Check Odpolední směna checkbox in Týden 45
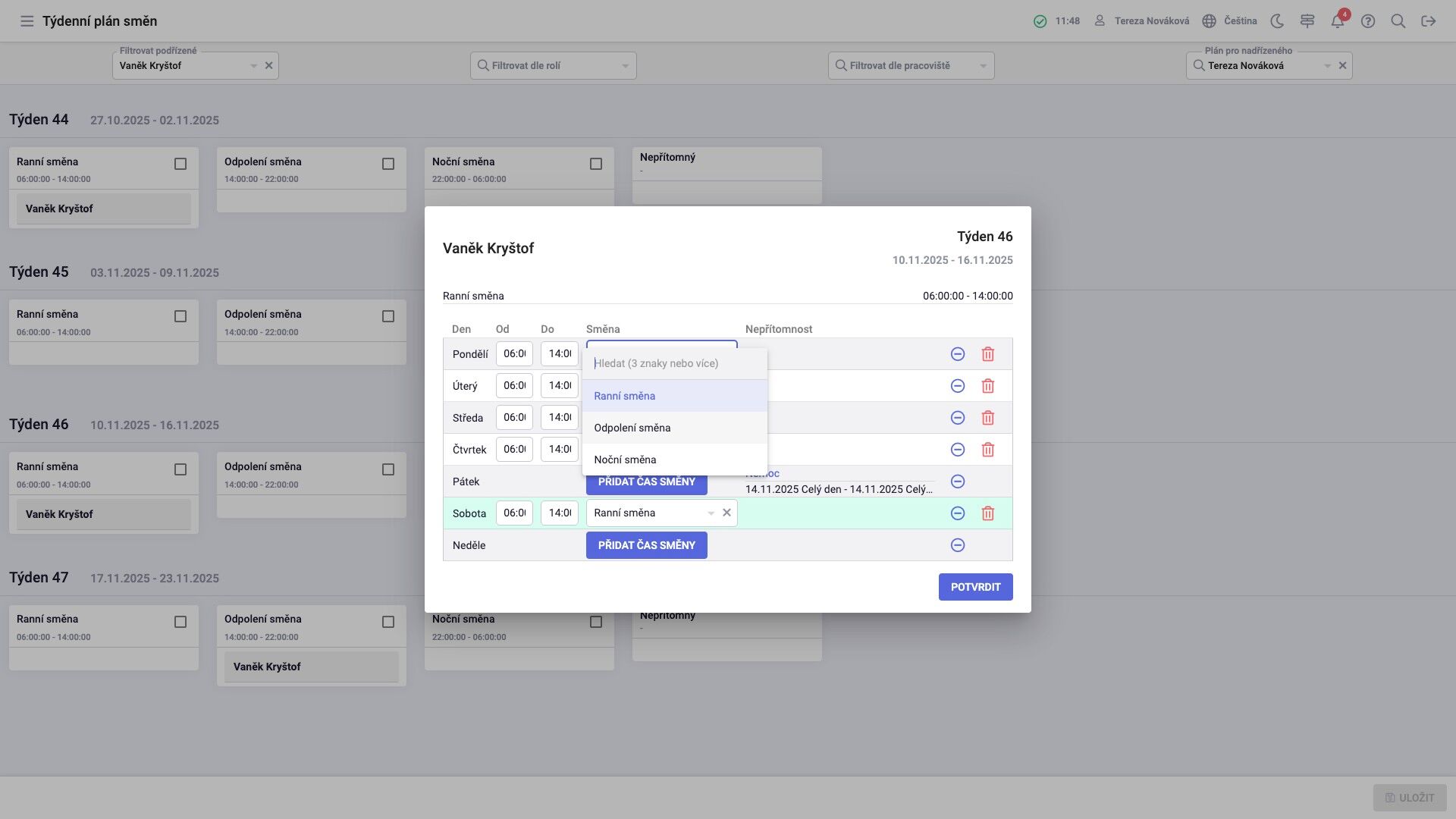Image resolution: width=1456 pixels, height=819 pixels. click(388, 316)
